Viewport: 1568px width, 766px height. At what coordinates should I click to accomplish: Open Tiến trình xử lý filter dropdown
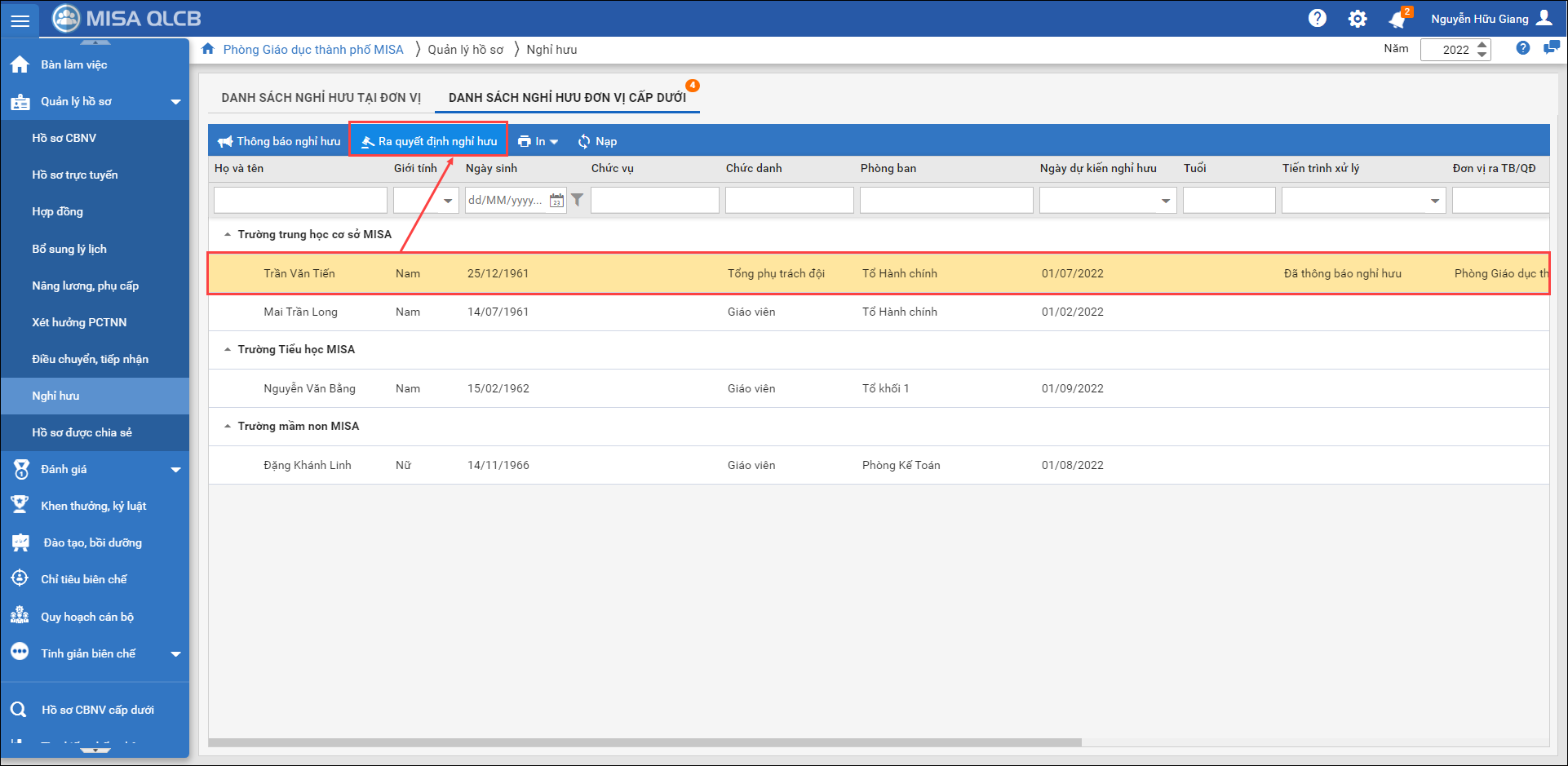coord(1434,201)
